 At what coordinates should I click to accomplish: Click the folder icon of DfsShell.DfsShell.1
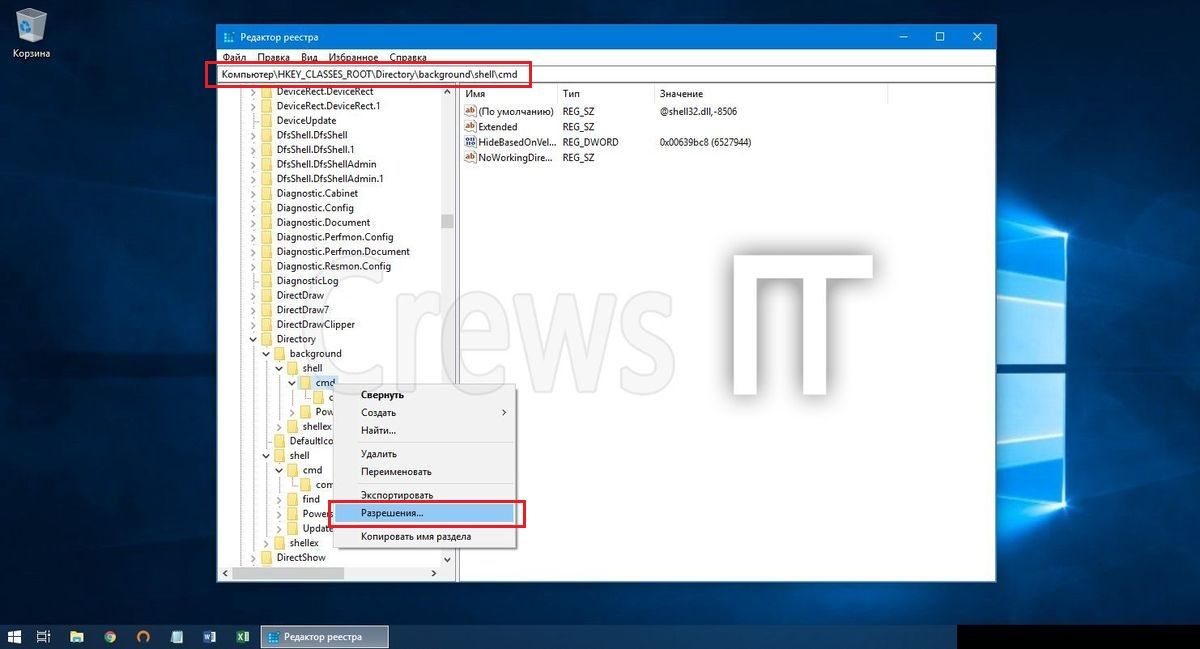[x=266, y=149]
